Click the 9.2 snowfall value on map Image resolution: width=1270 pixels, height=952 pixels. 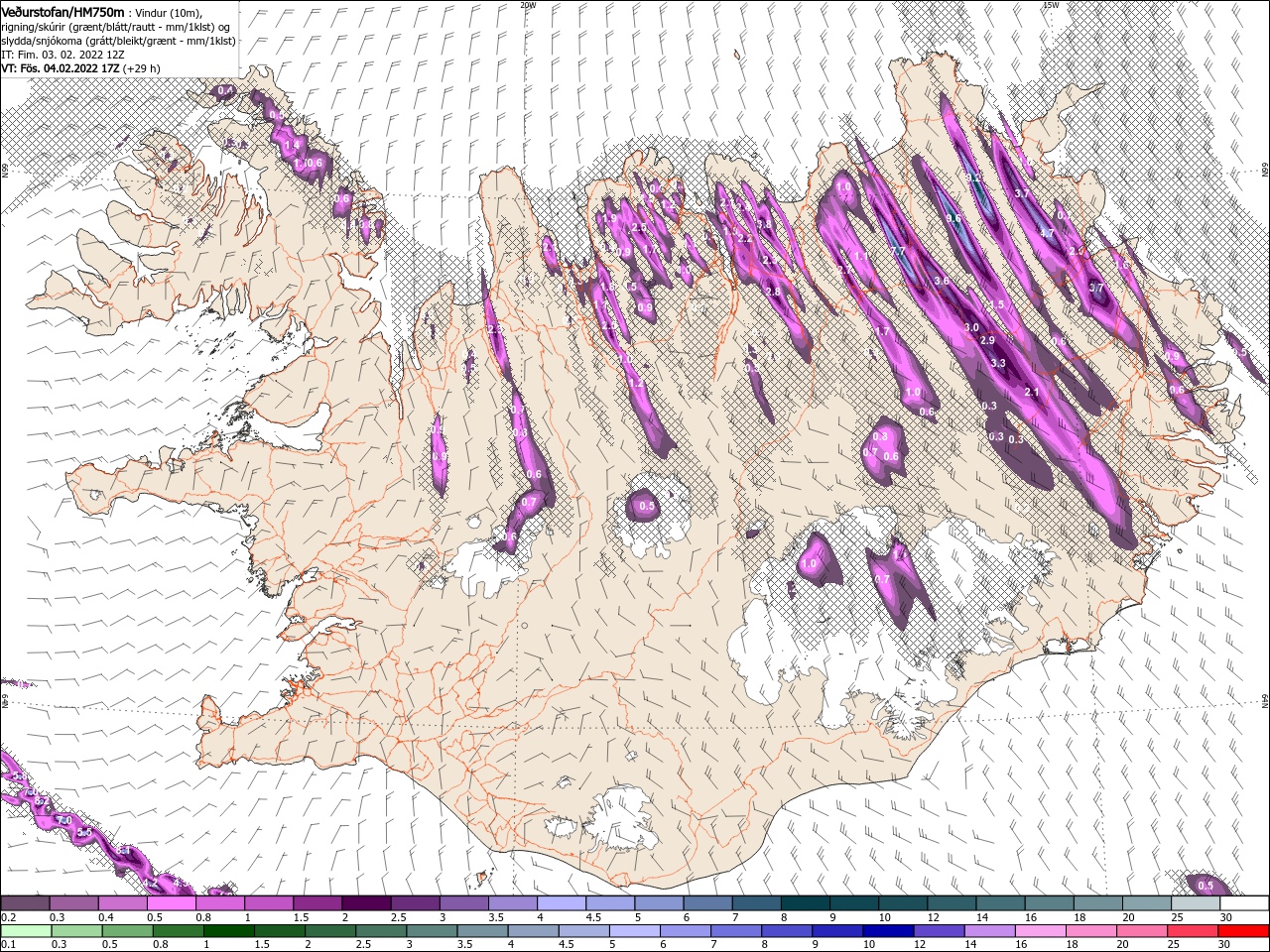pyautogui.click(x=973, y=177)
